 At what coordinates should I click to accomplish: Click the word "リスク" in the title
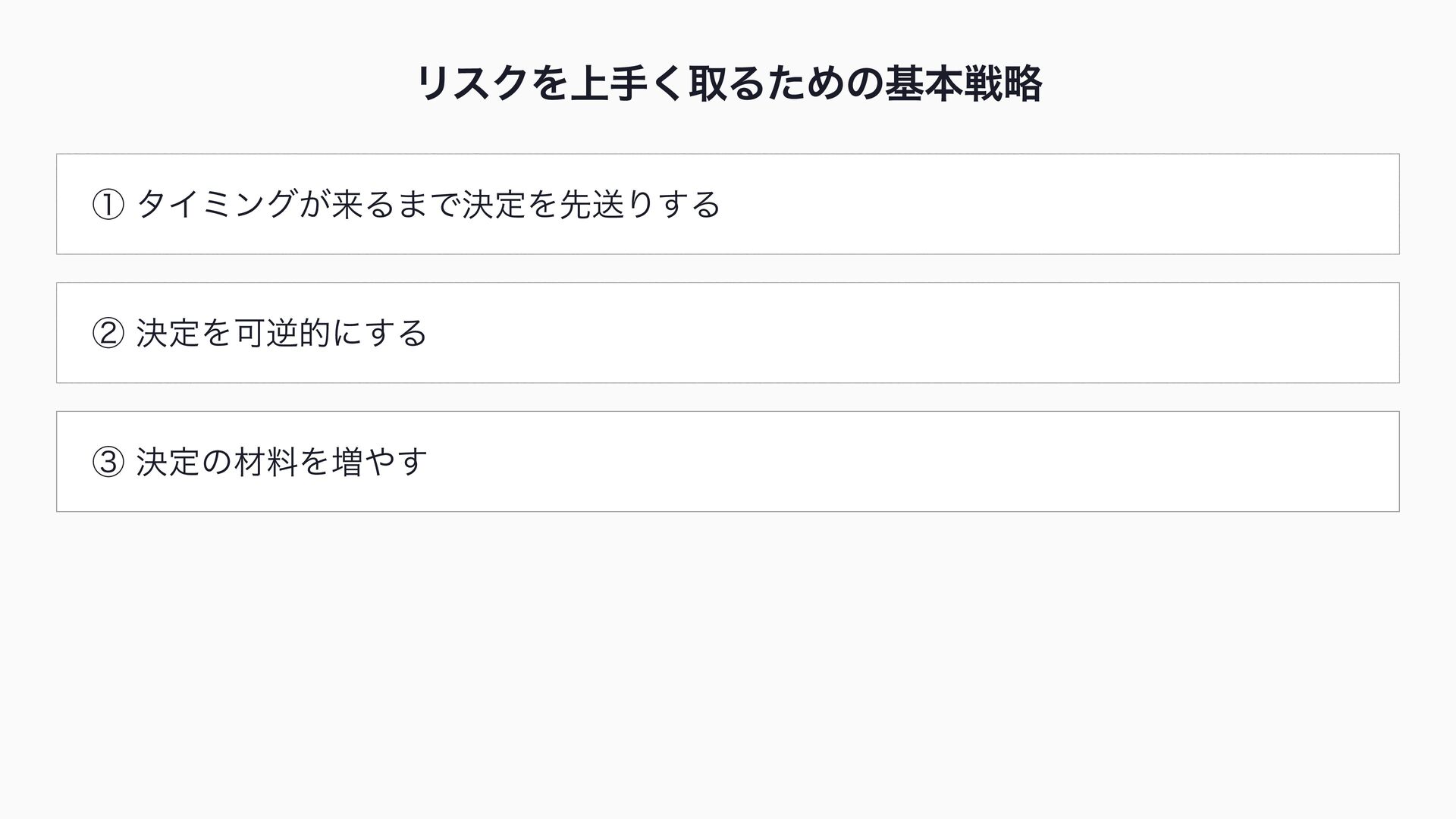470,84
